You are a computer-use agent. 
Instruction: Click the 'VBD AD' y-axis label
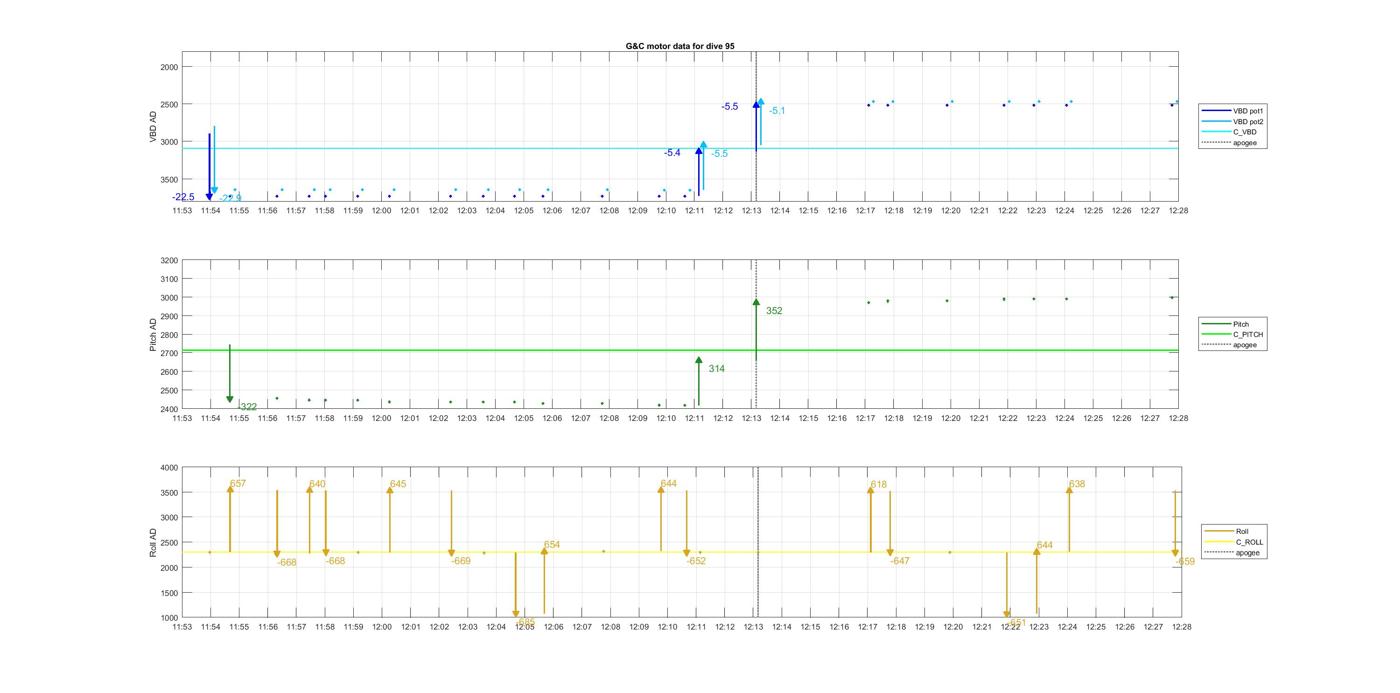(x=154, y=127)
